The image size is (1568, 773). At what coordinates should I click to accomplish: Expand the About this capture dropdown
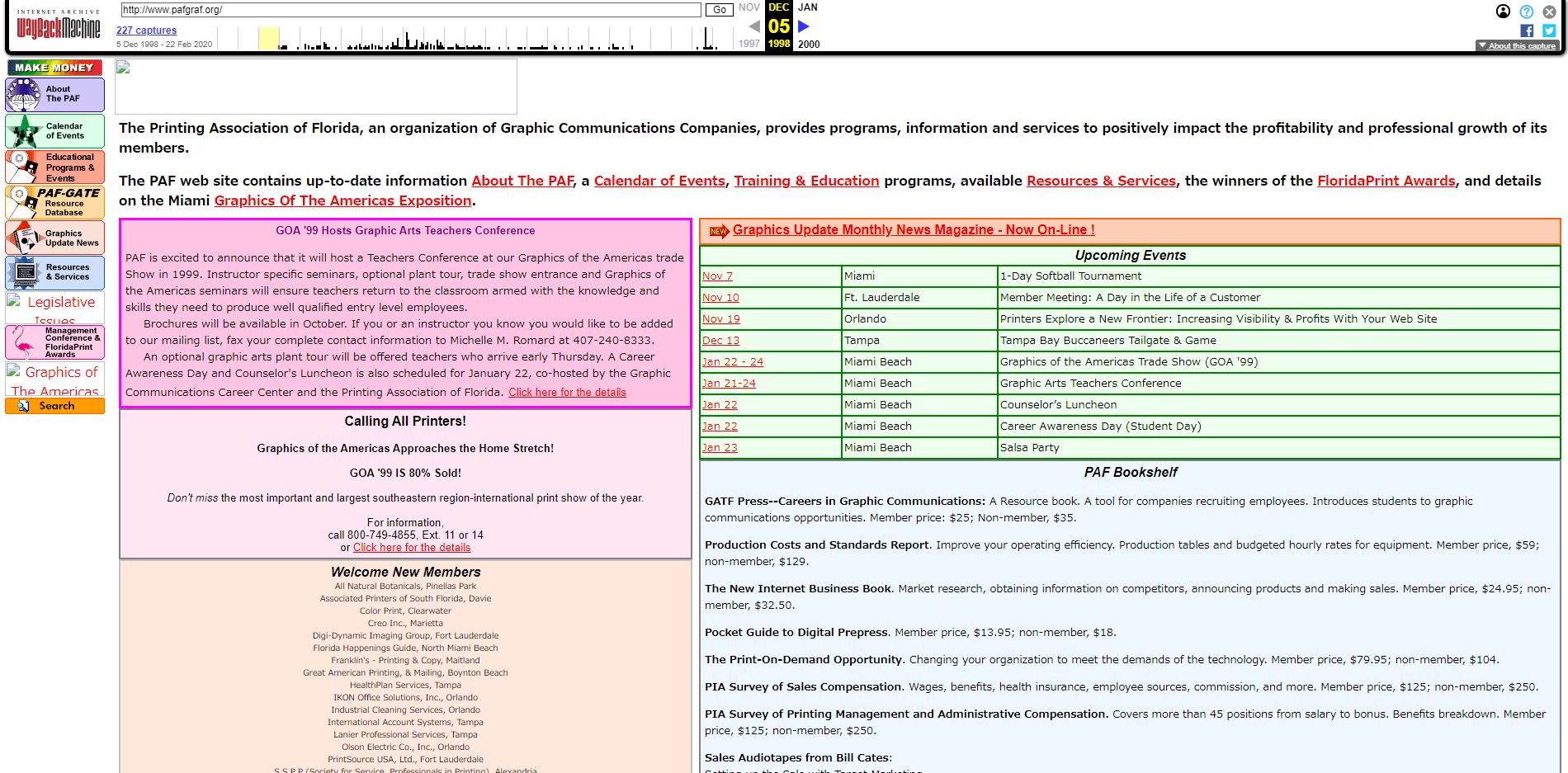1517,46
